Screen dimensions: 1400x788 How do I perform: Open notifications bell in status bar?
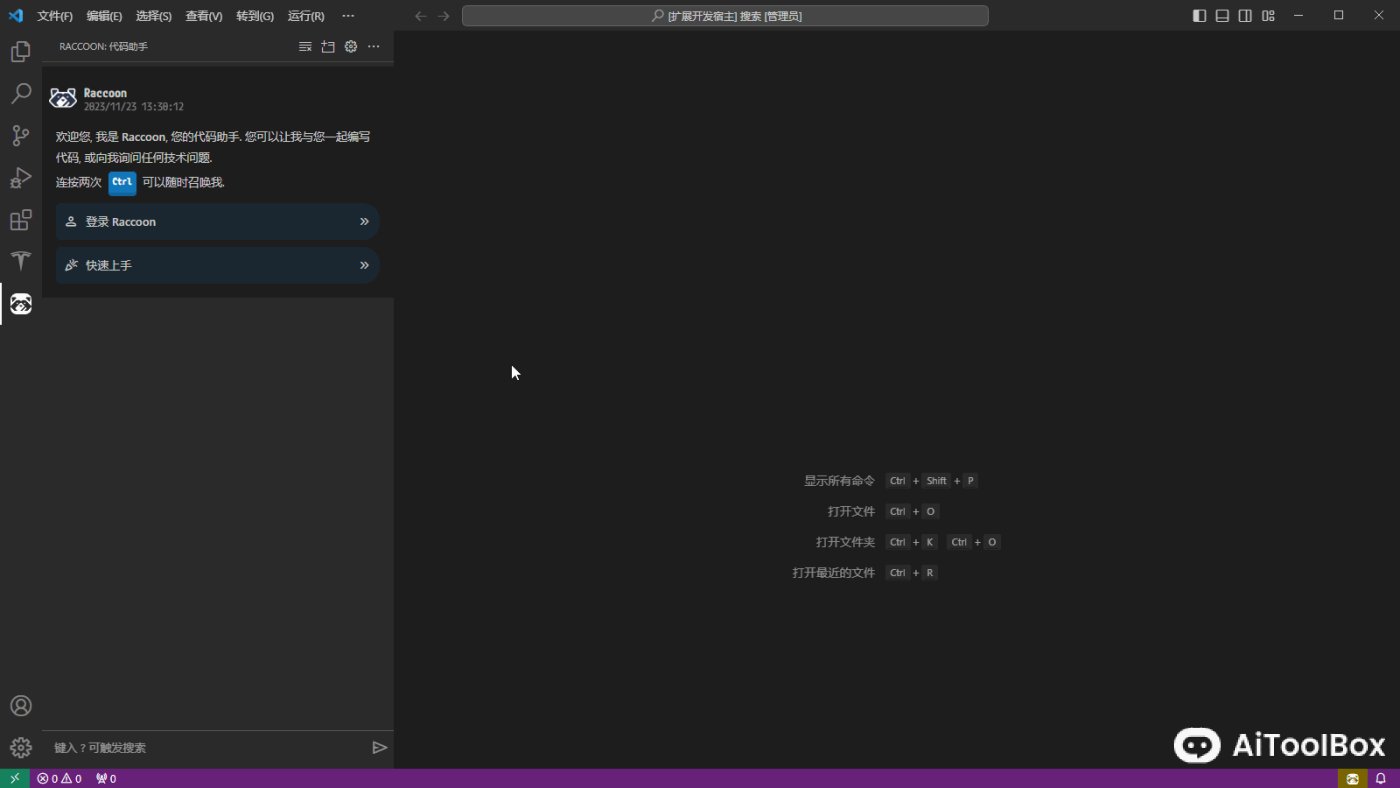coord(1380,778)
